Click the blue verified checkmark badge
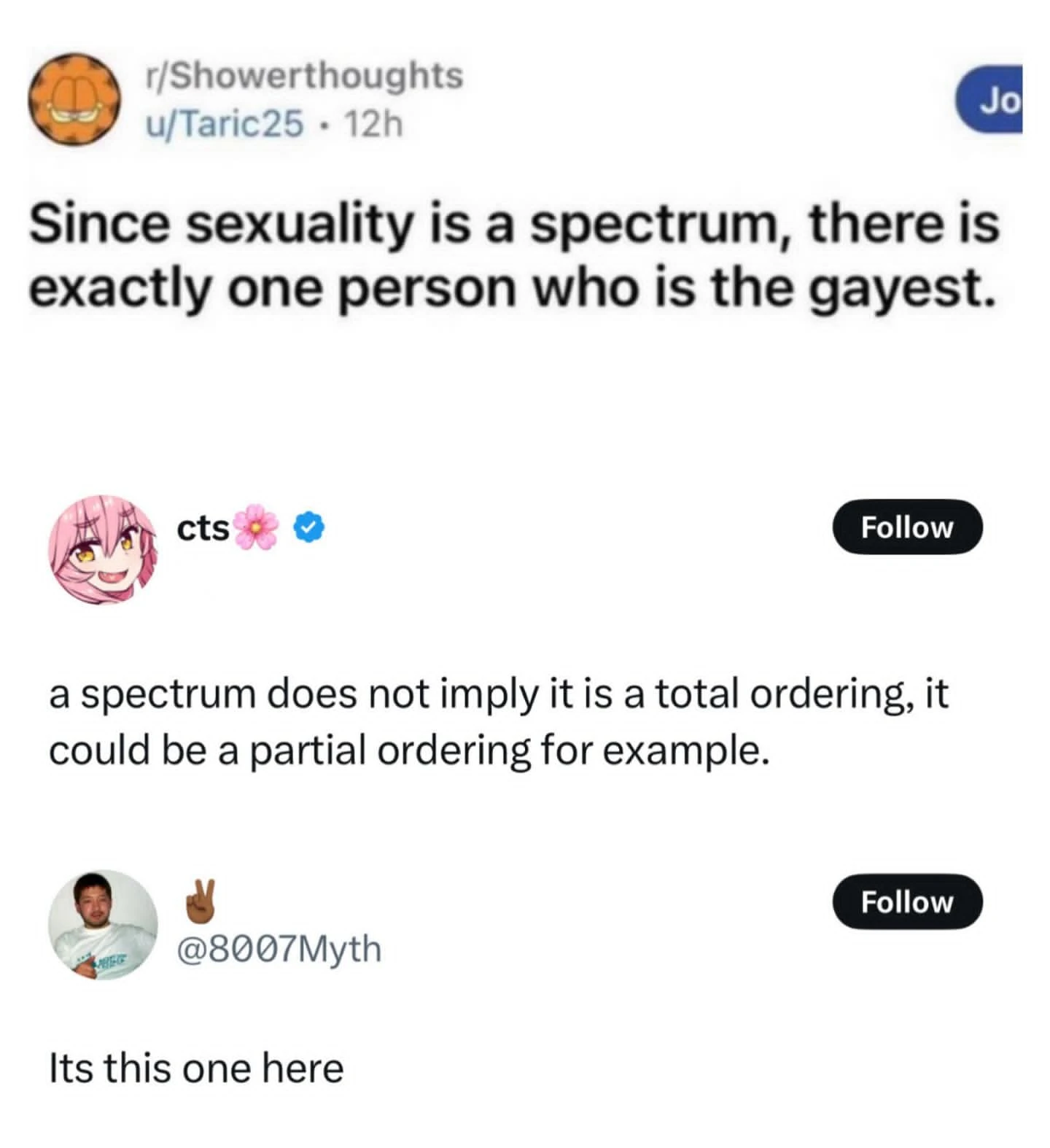This screenshot has width=1050, height=1148. [x=309, y=528]
